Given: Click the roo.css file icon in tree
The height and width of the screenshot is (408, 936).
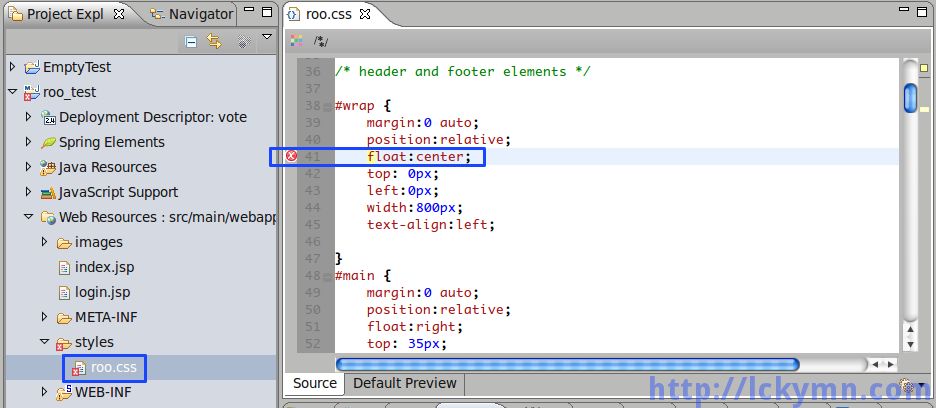Looking at the screenshot, I should tap(78, 369).
